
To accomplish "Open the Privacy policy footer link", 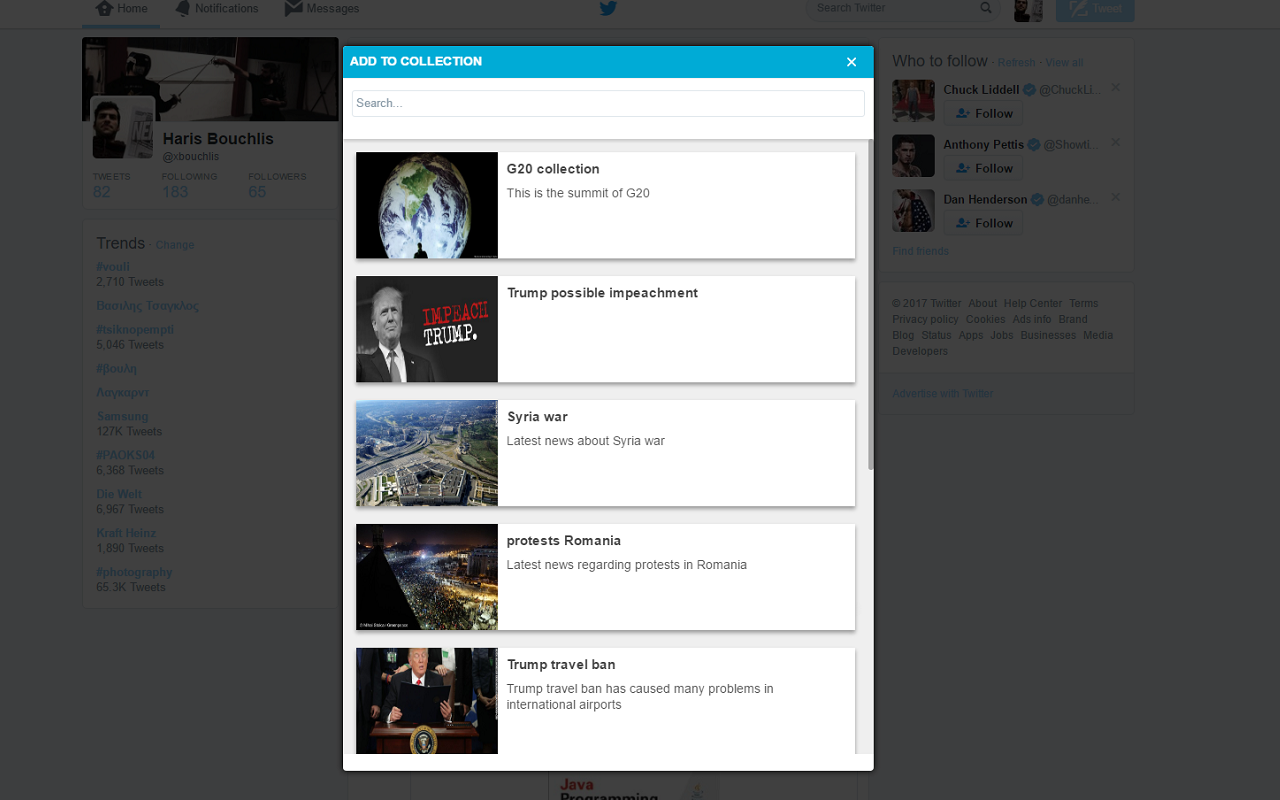I will [x=925, y=320].
